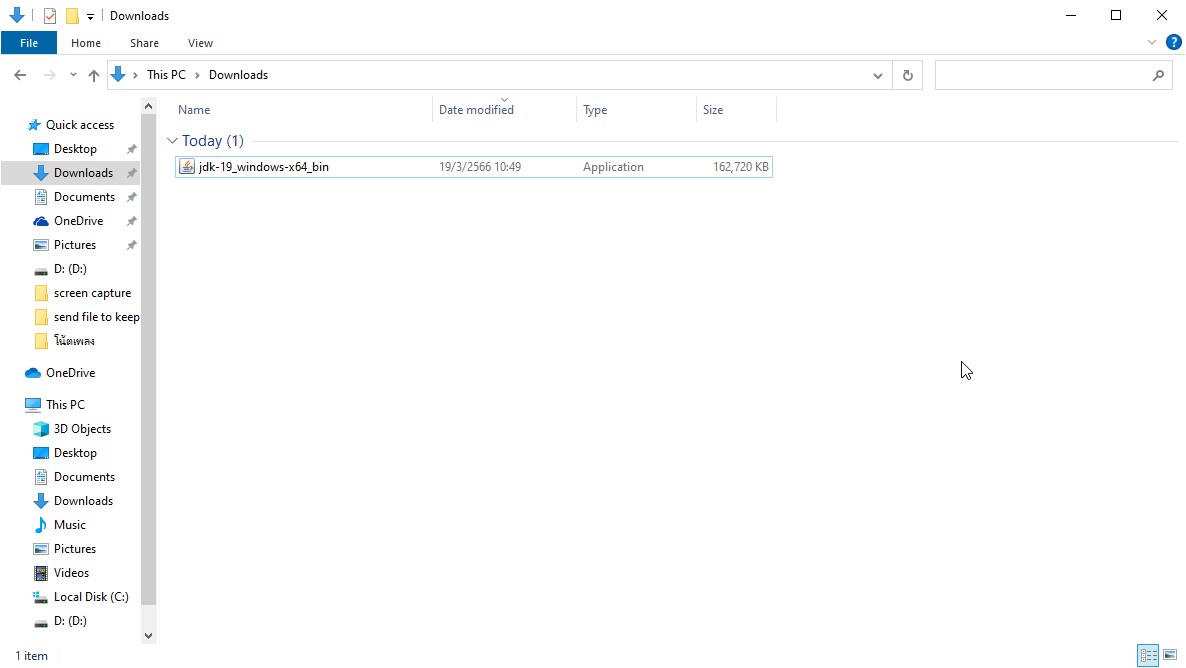Switch to Large icons view icon

[1170, 655]
